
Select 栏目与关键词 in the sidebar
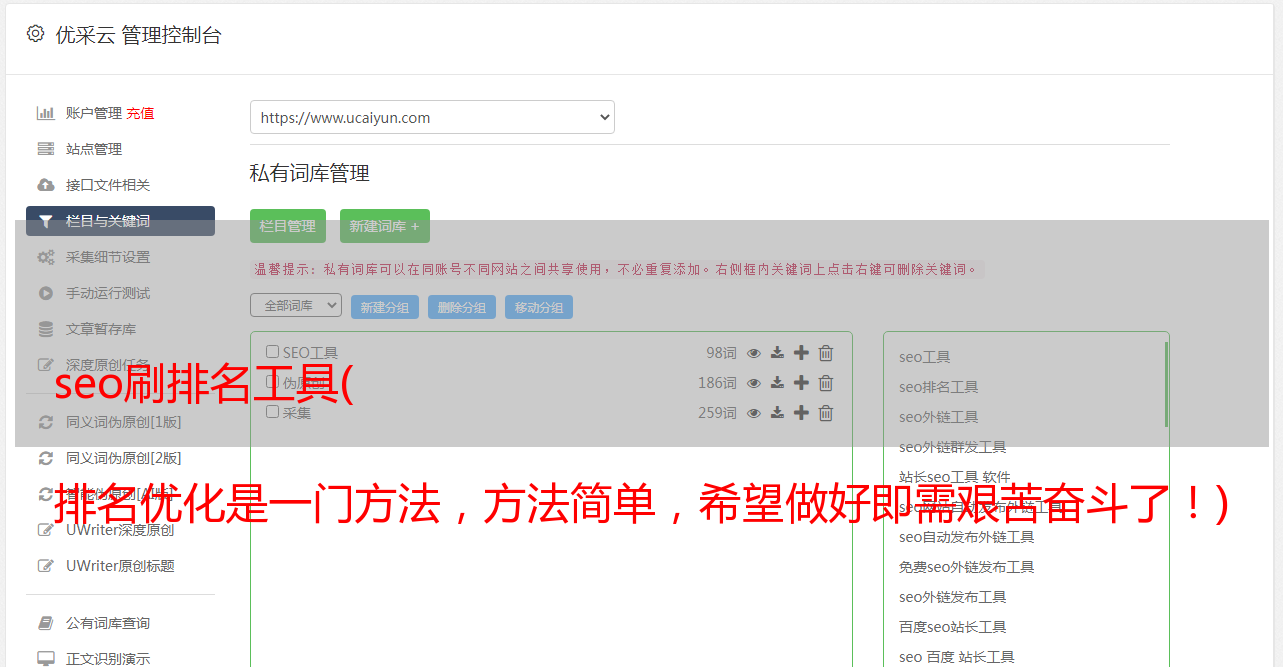click(120, 221)
